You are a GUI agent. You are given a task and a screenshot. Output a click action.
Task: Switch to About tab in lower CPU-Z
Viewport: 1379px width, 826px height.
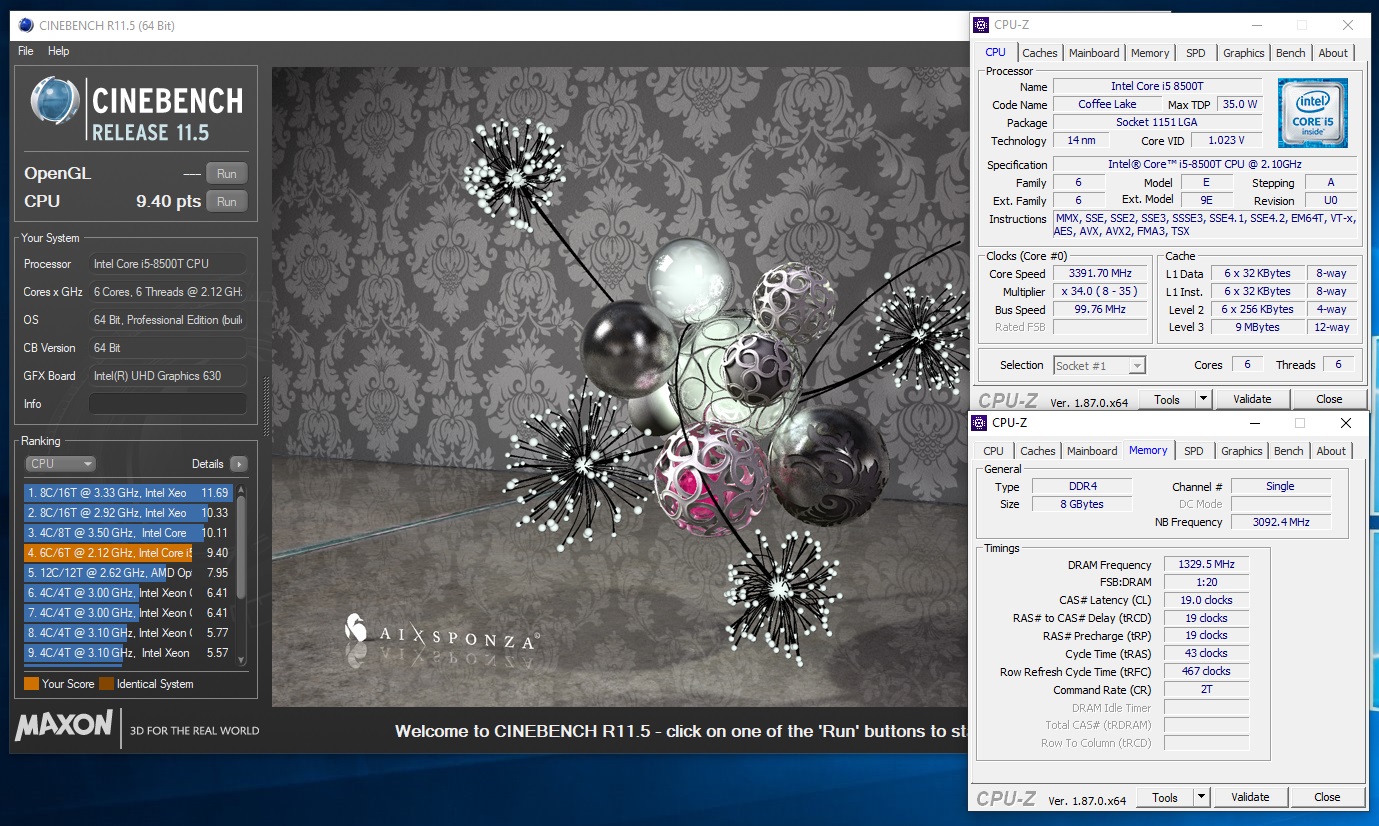1331,451
